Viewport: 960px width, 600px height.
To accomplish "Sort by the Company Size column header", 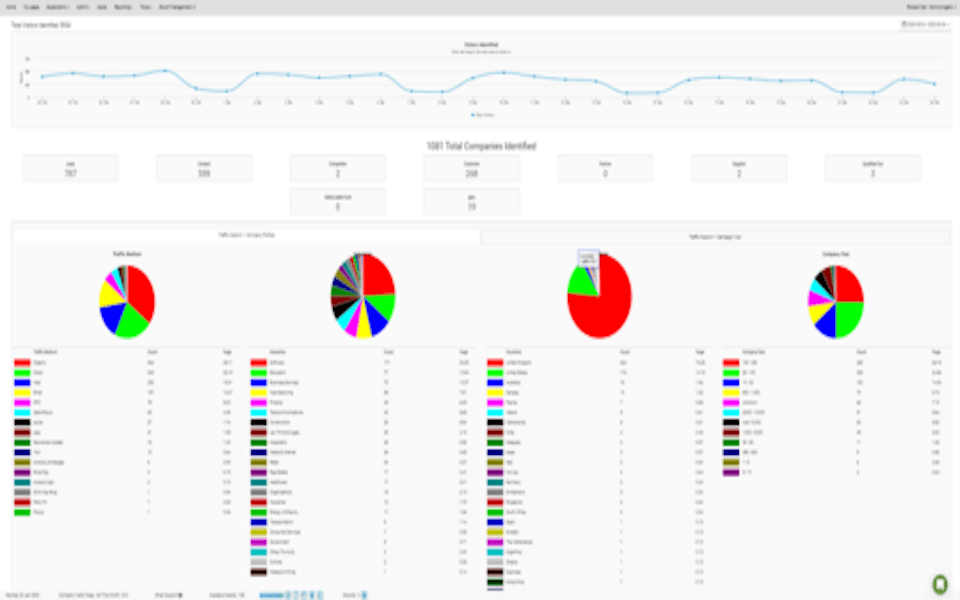I will tap(754, 352).
